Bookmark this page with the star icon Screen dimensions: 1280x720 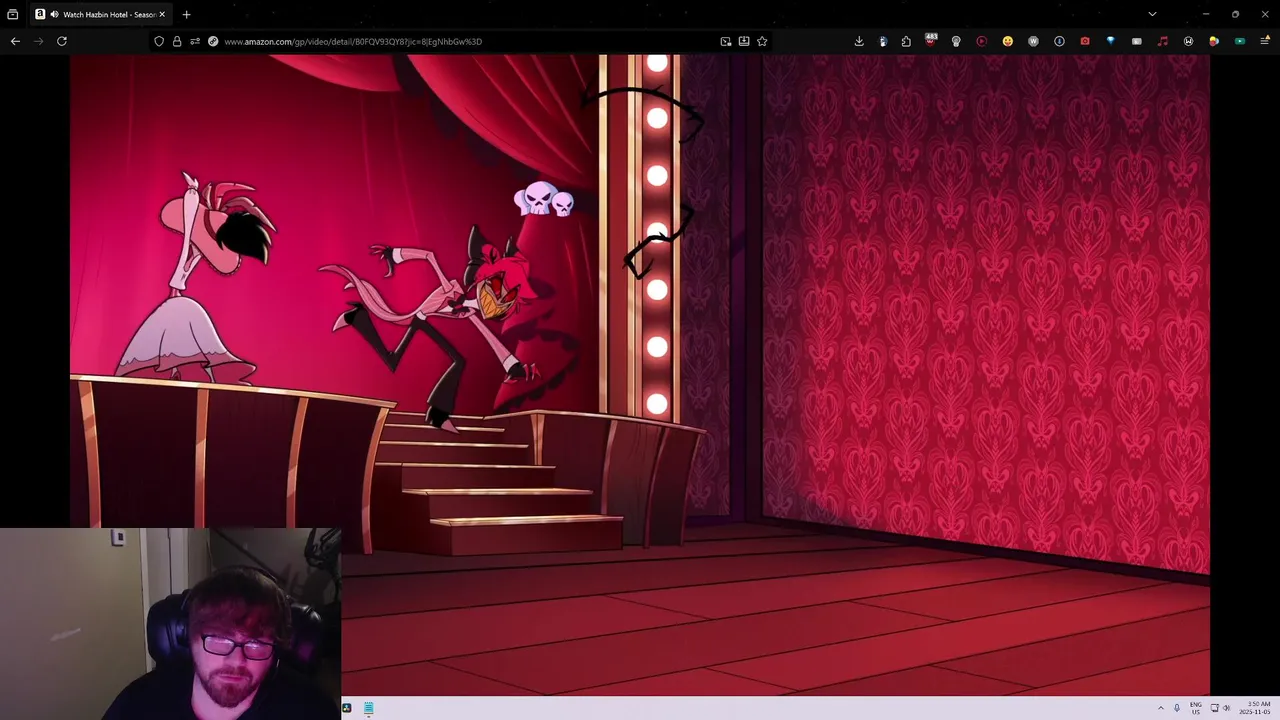pyautogui.click(x=762, y=41)
